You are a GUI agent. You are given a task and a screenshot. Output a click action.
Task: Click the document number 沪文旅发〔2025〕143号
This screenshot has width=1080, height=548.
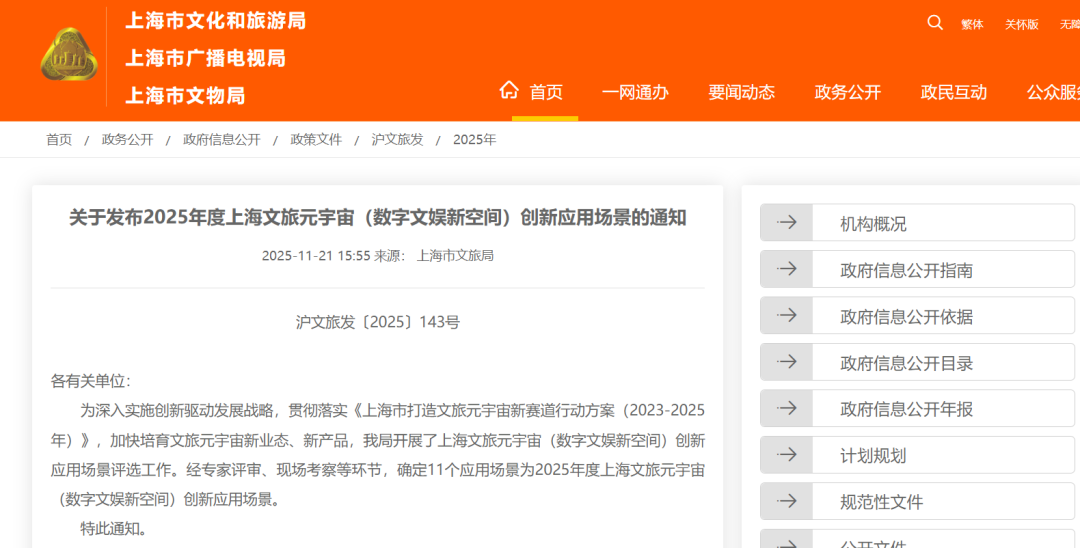(377, 322)
